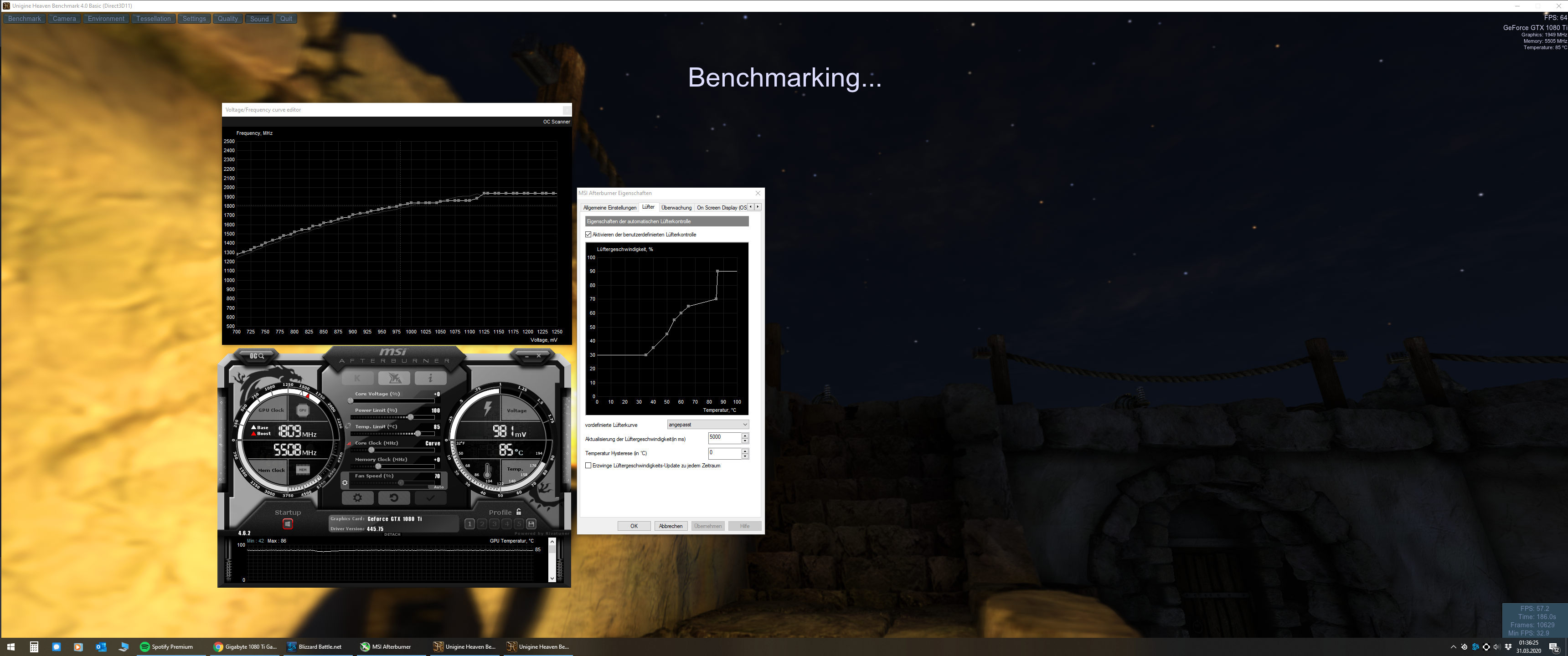Click OC Scanner in curve editor
This screenshot has height=656, width=1568.
click(557, 122)
